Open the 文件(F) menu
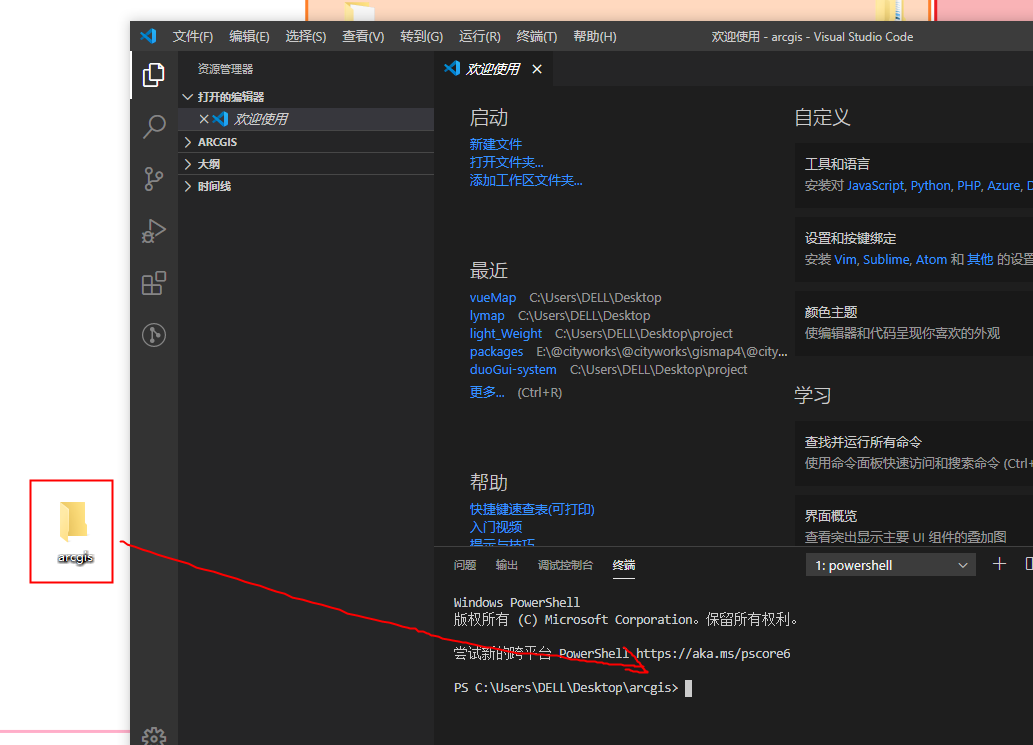The image size is (1033, 745). [193, 37]
